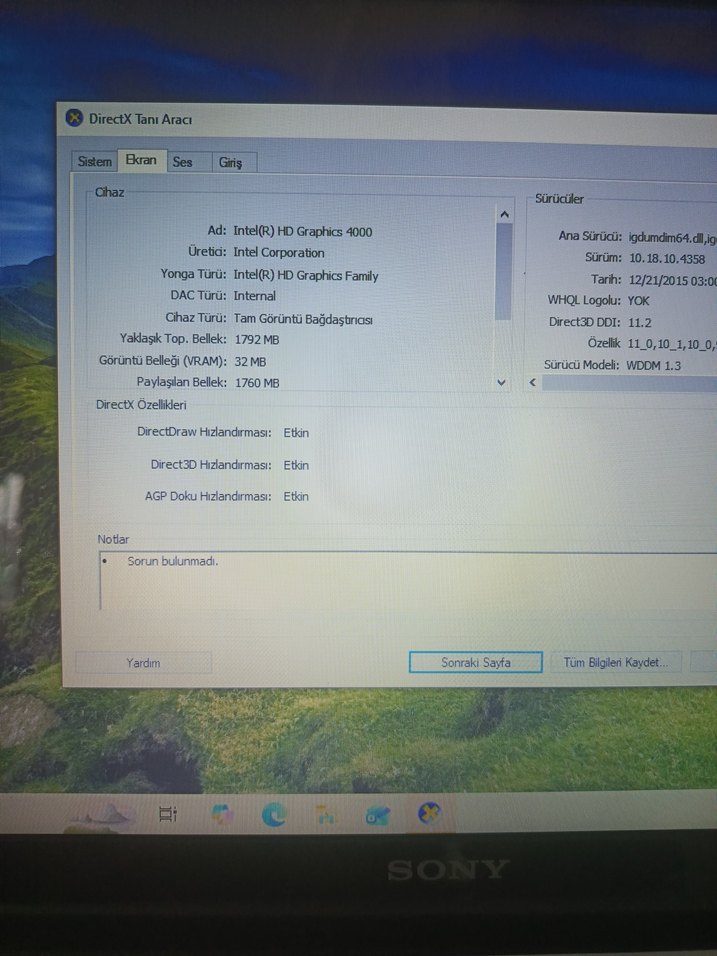
Task: Click Tüm Bilgileri Kaydet button
Action: 615,662
